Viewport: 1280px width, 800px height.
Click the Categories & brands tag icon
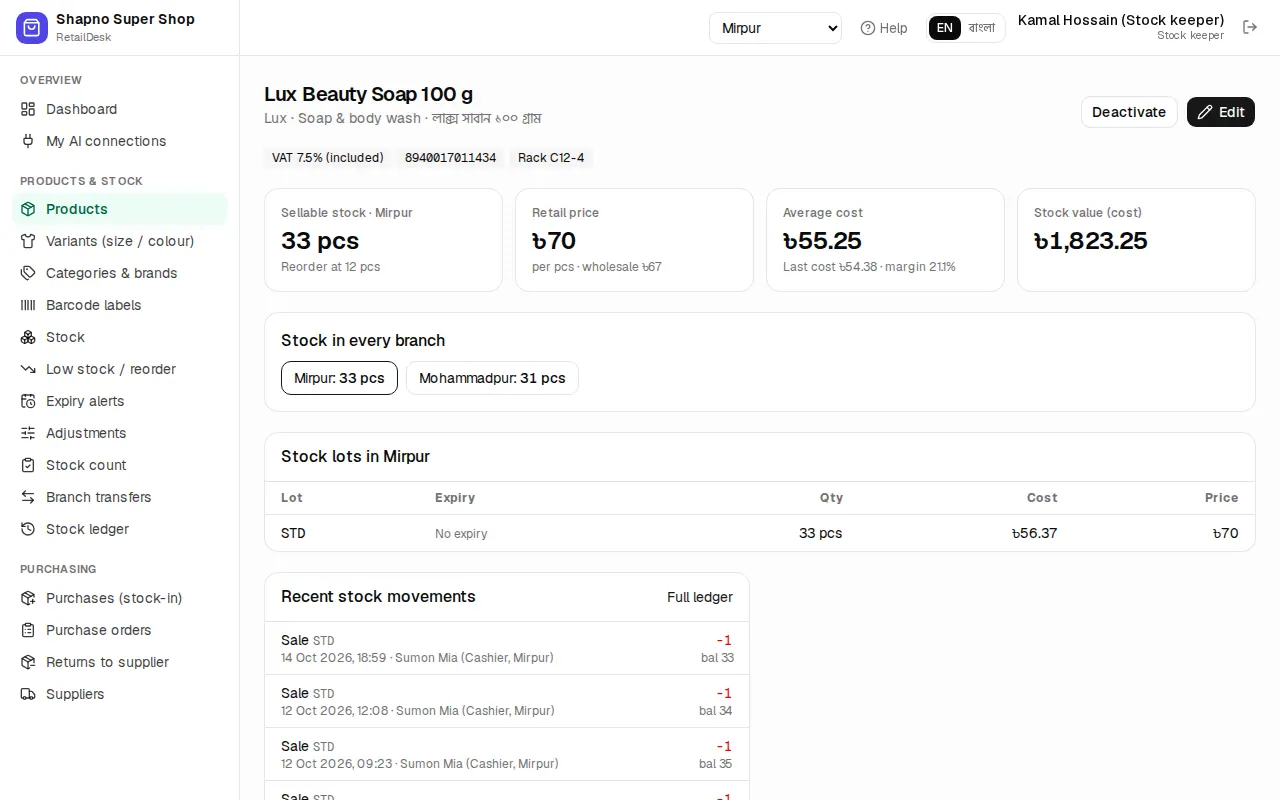(x=28, y=273)
